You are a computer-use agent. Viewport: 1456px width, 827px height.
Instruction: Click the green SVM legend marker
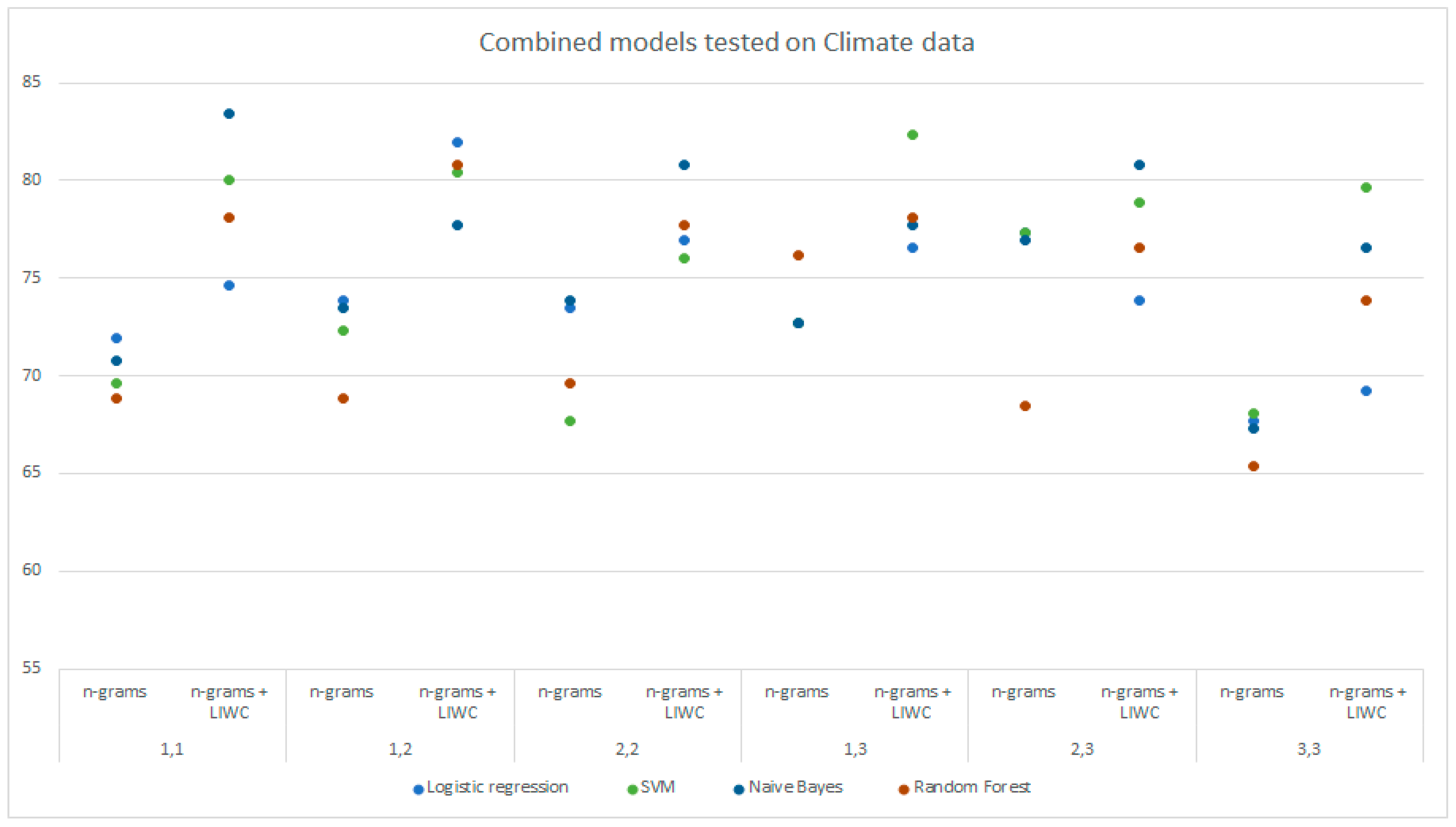click(x=631, y=790)
